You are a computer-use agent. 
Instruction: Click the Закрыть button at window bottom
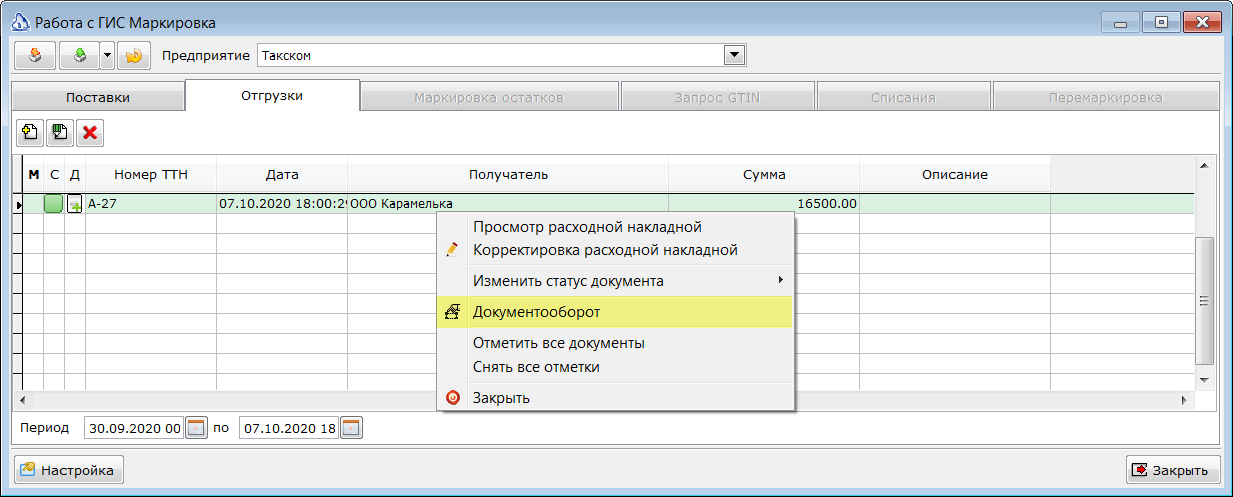[x=1173, y=470]
